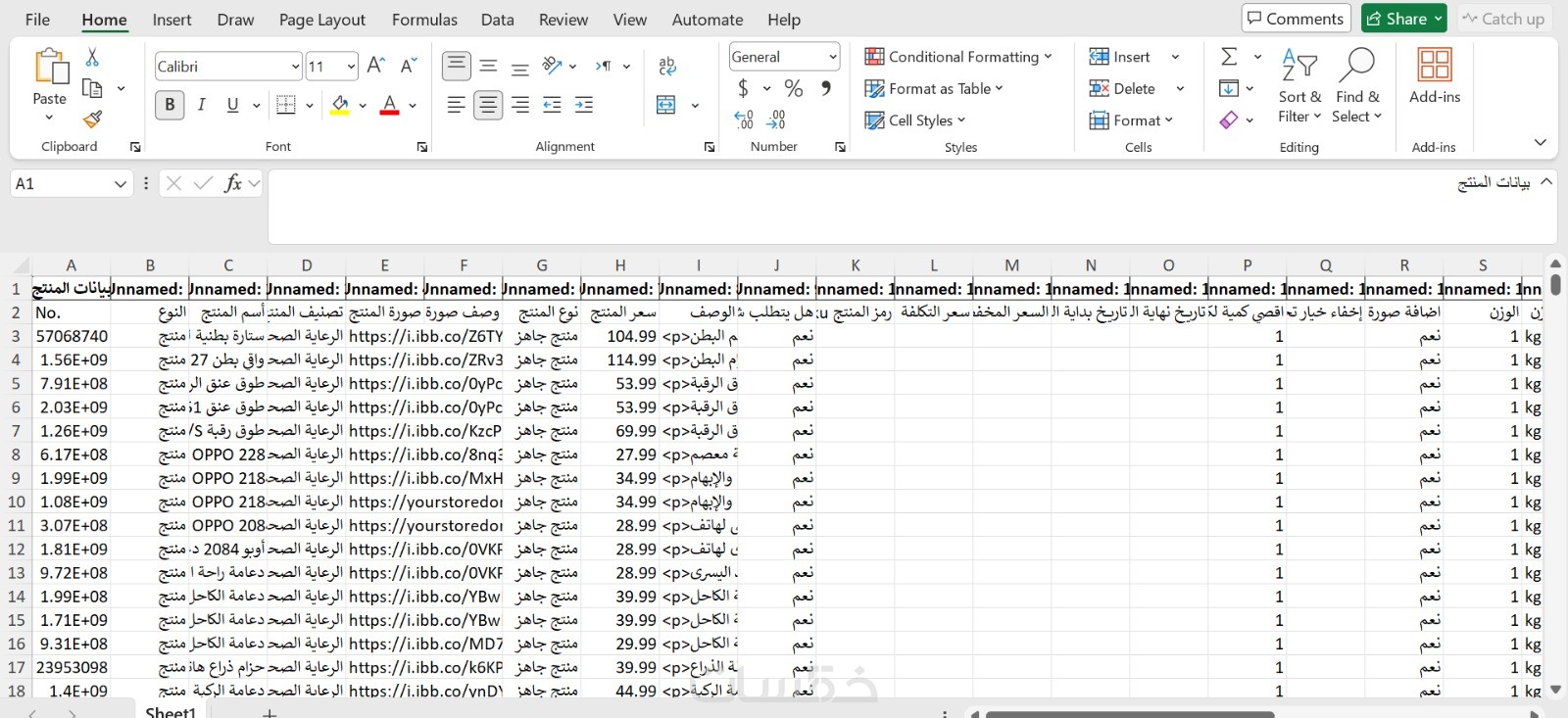Open the Calibri font name dropdown
1568x718 pixels.
click(295, 67)
